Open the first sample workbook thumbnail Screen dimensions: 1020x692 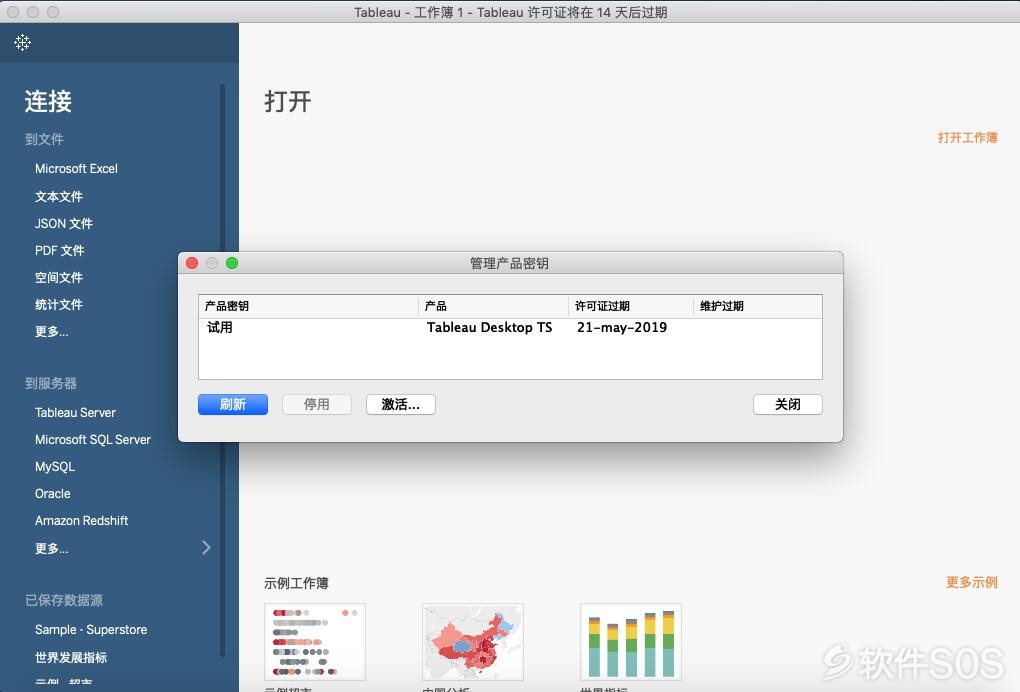[315, 642]
